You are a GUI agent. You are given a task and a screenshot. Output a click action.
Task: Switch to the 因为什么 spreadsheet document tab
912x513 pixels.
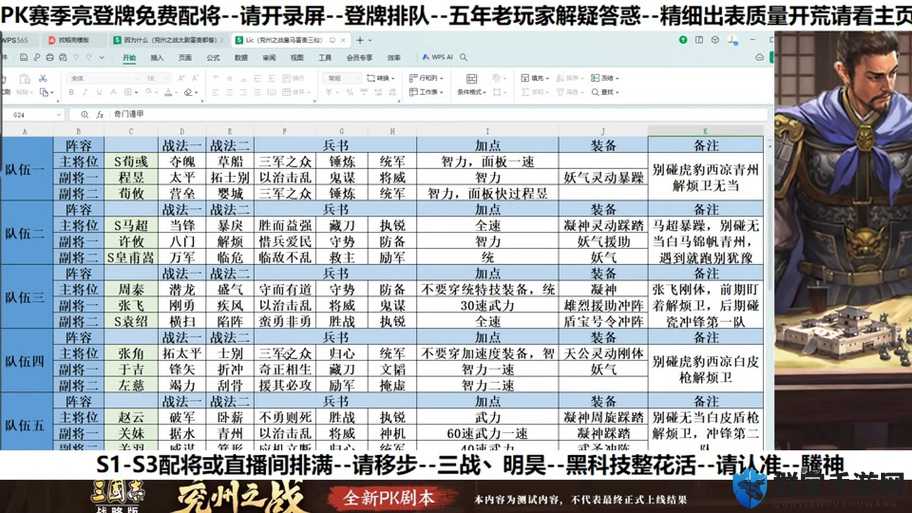(x=169, y=40)
